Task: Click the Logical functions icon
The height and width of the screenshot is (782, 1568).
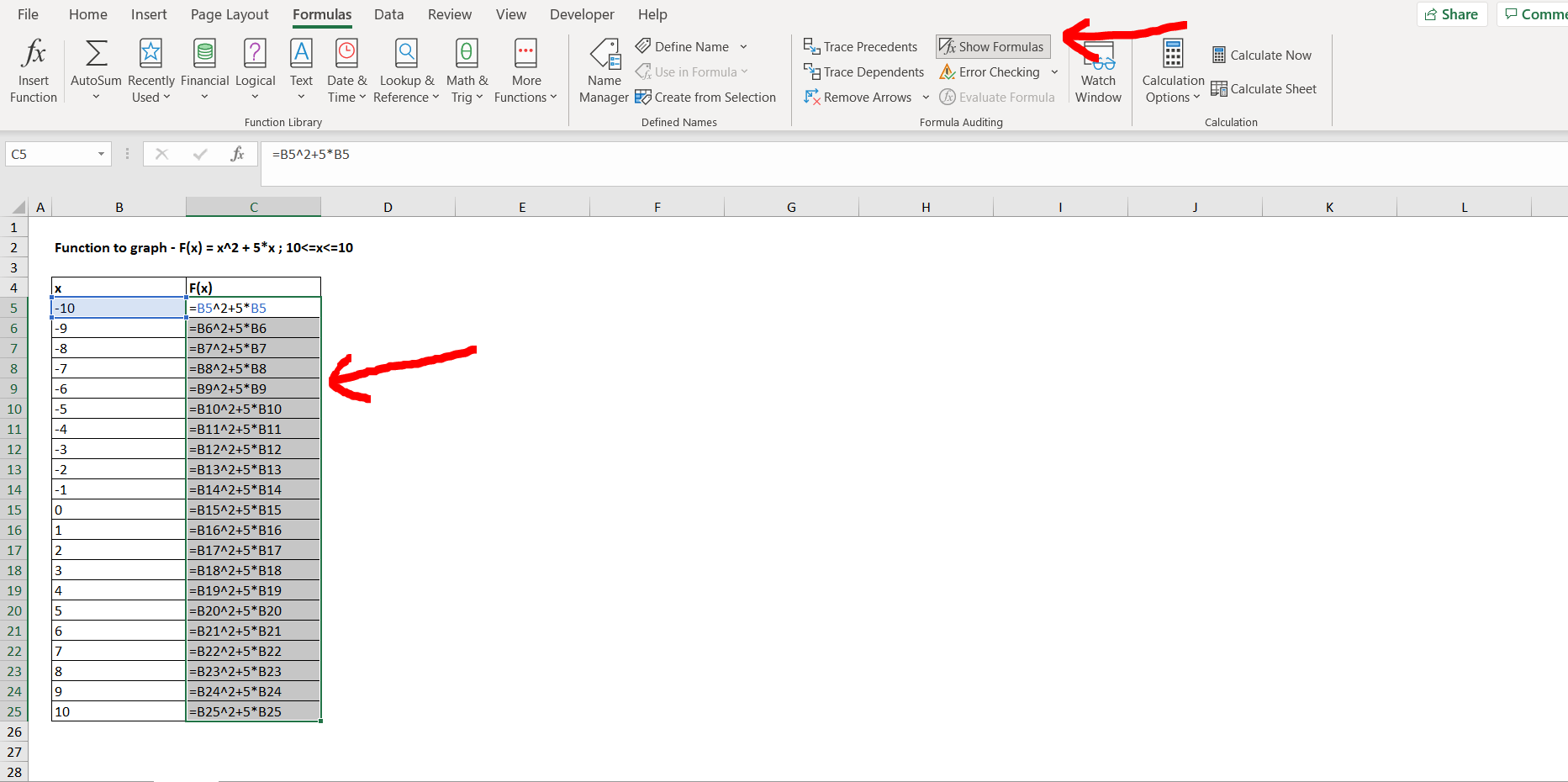Action: pyautogui.click(x=255, y=69)
